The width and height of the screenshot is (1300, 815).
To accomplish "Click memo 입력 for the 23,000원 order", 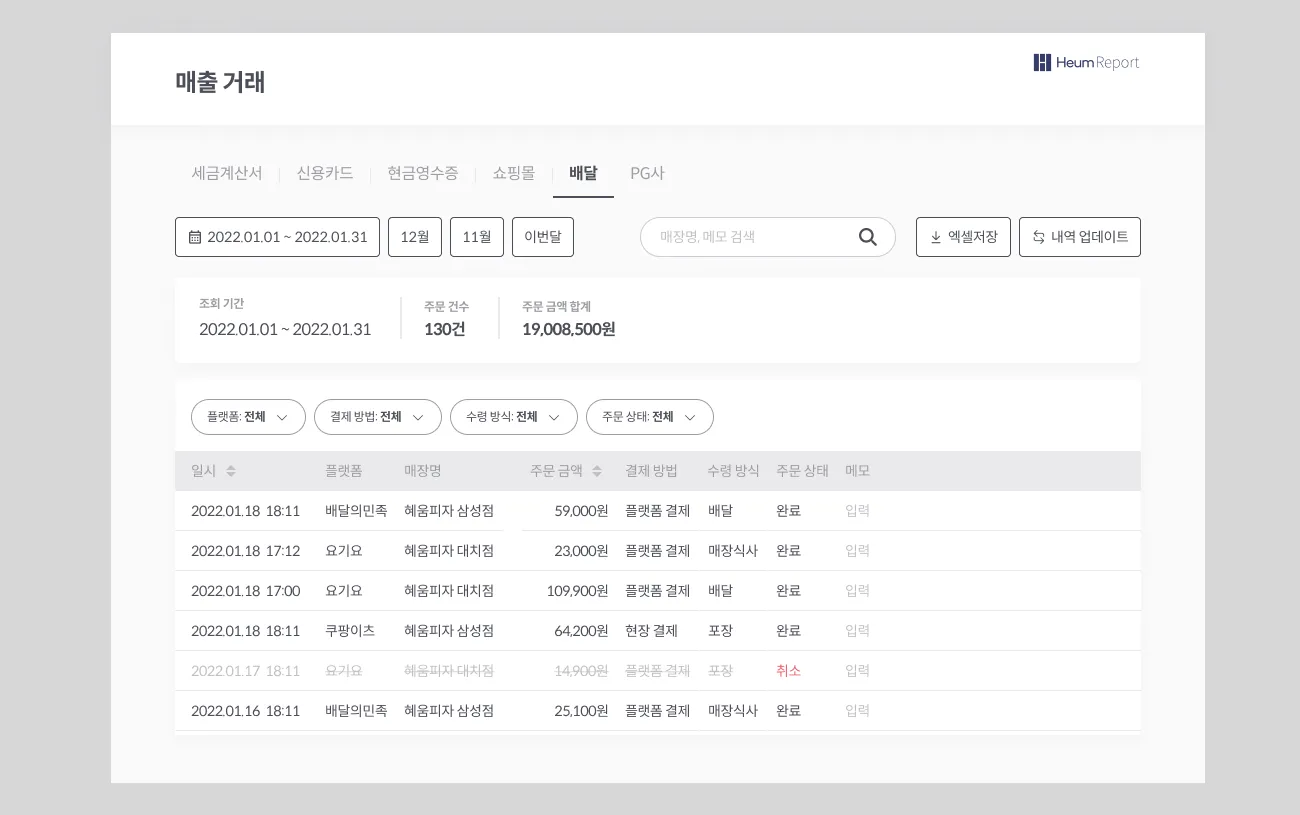I will tap(857, 551).
